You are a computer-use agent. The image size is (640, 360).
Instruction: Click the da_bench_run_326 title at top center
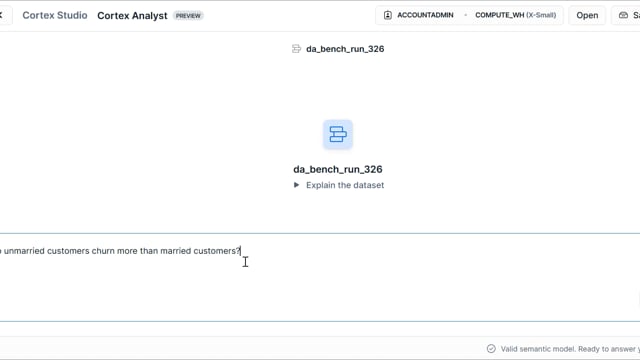click(345, 49)
